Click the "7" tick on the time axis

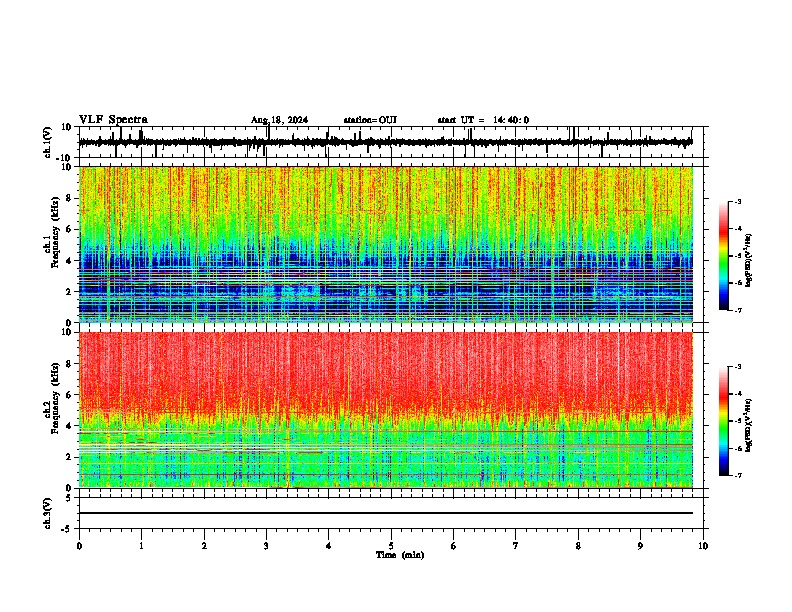[x=516, y=546]
